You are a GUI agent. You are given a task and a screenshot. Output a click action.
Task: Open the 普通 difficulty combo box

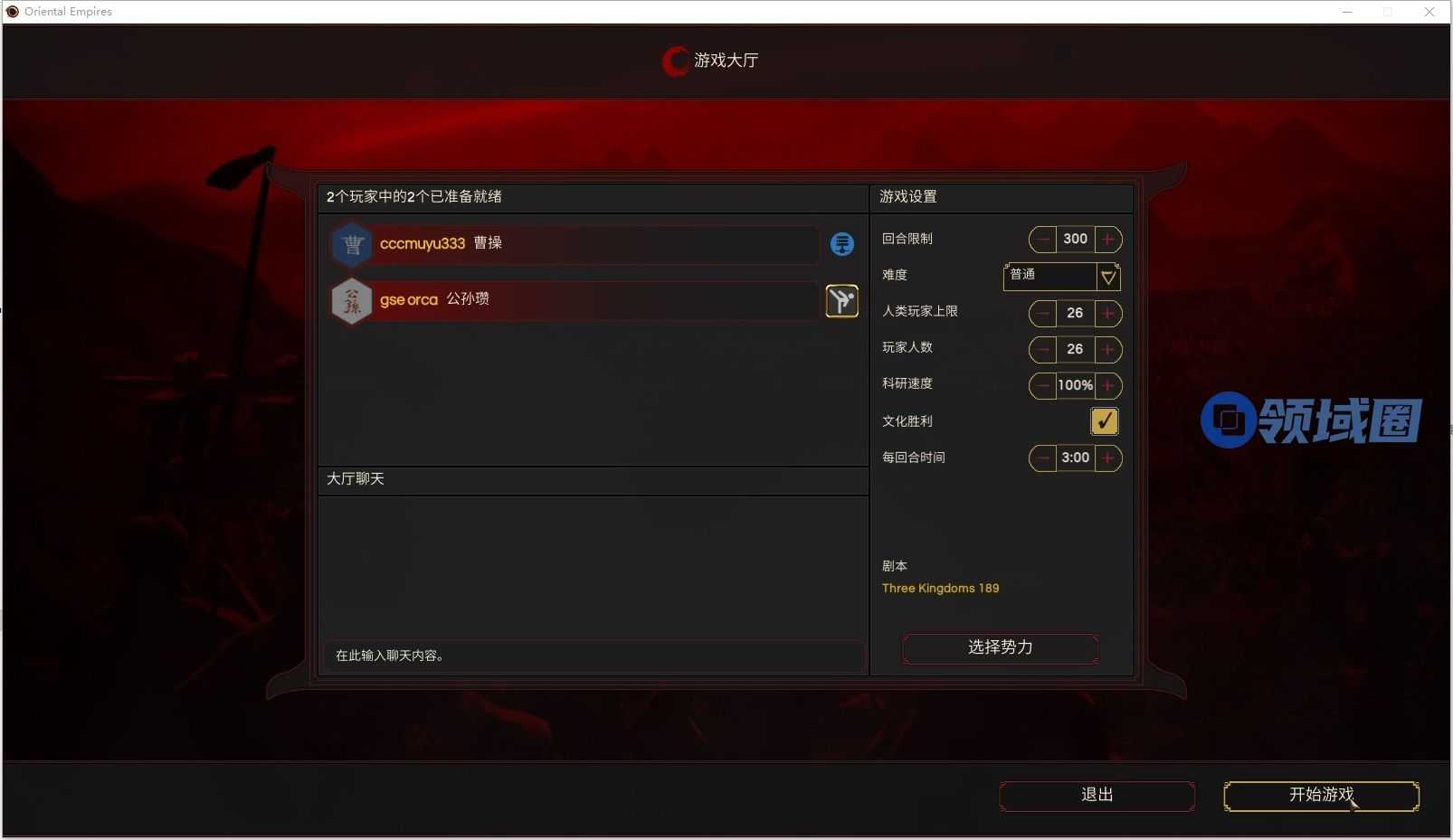[1062, 277]
